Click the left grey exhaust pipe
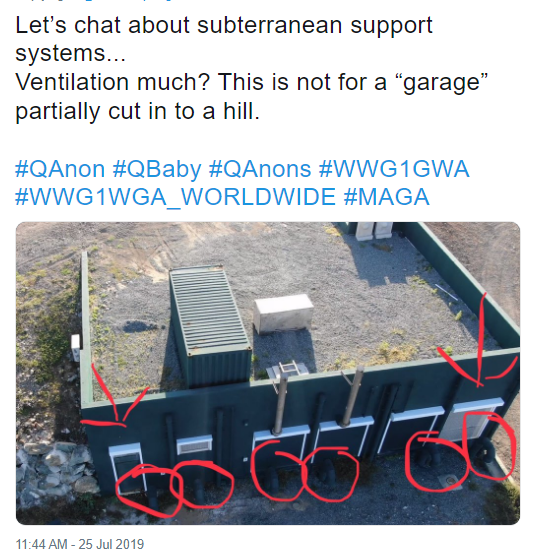 280,403
